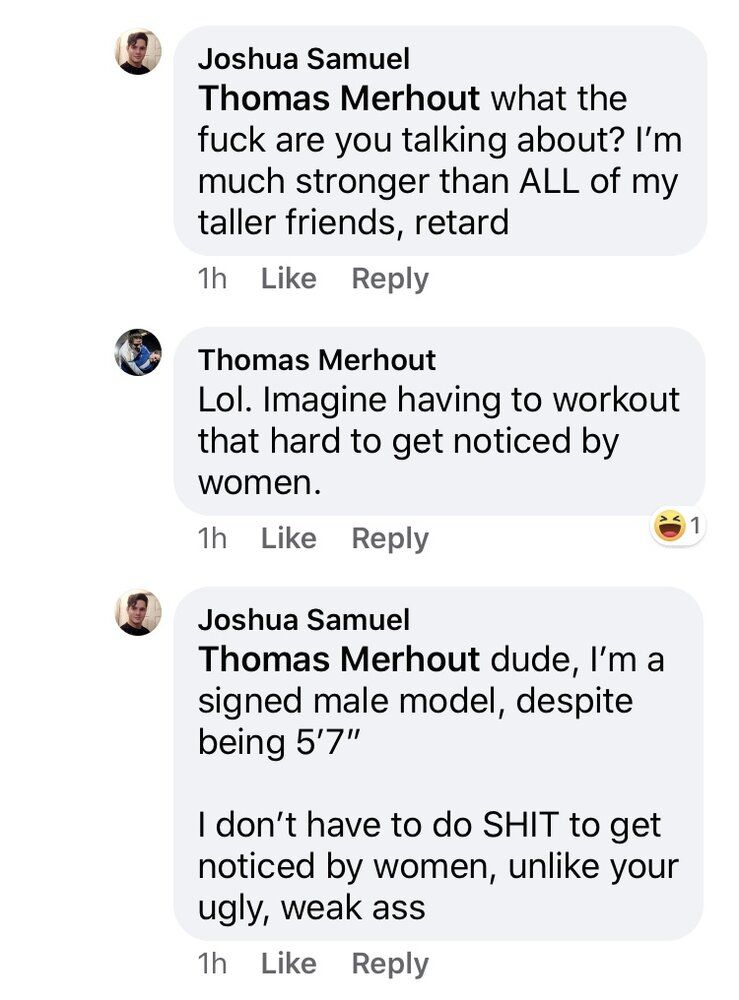Select the 'signed male model' comment bubble

[x=439, y=763]
